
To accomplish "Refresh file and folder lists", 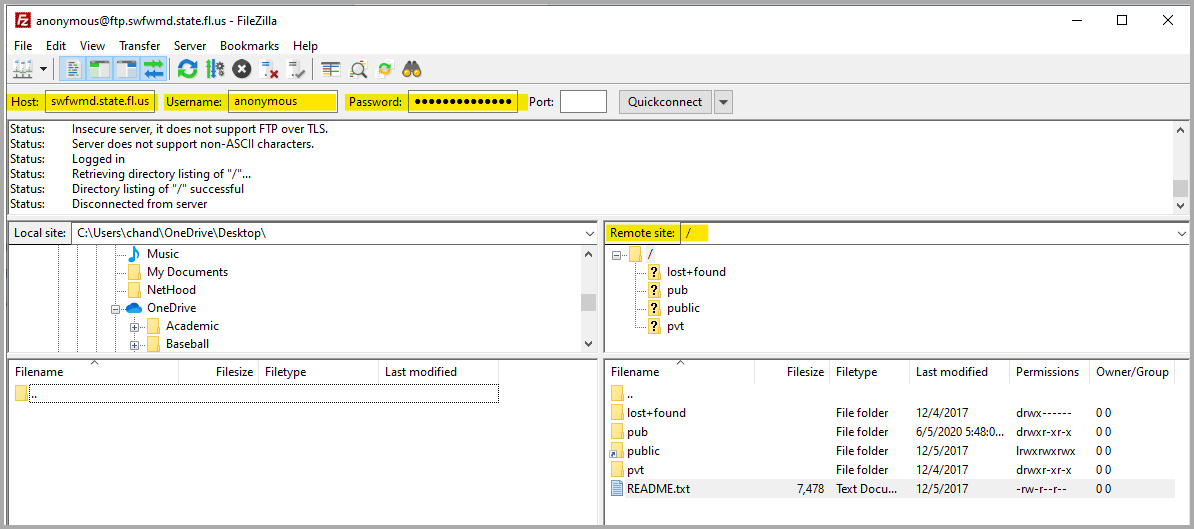I will click(x=187, y=69).
